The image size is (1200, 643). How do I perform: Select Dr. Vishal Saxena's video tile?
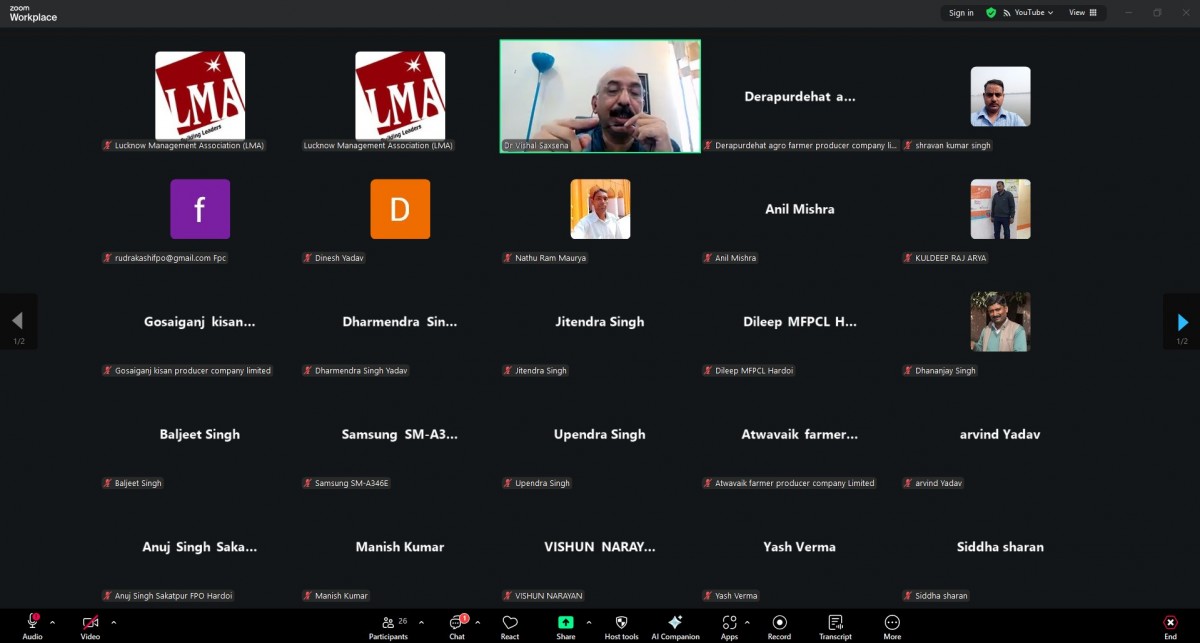point(600,96)
